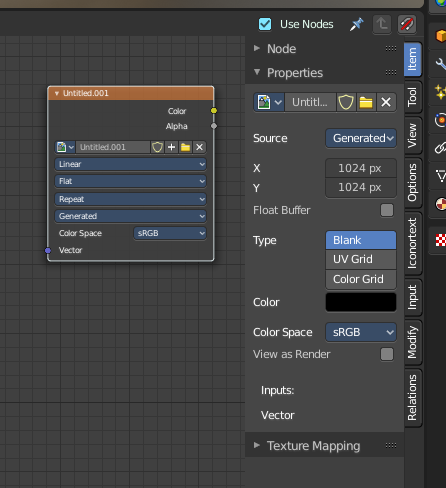
Task: Toggle the snap magnet icon
Action: 407,24
